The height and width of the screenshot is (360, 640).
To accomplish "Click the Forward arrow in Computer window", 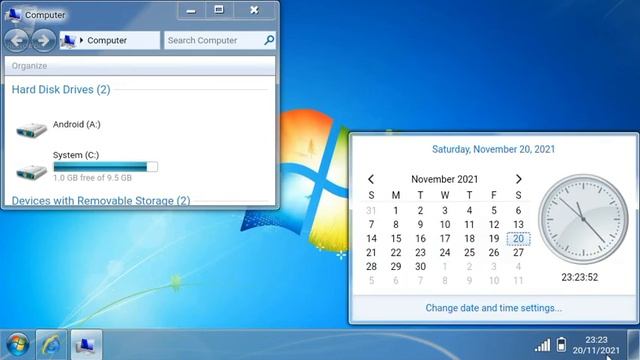I will (x=44, y=40).
